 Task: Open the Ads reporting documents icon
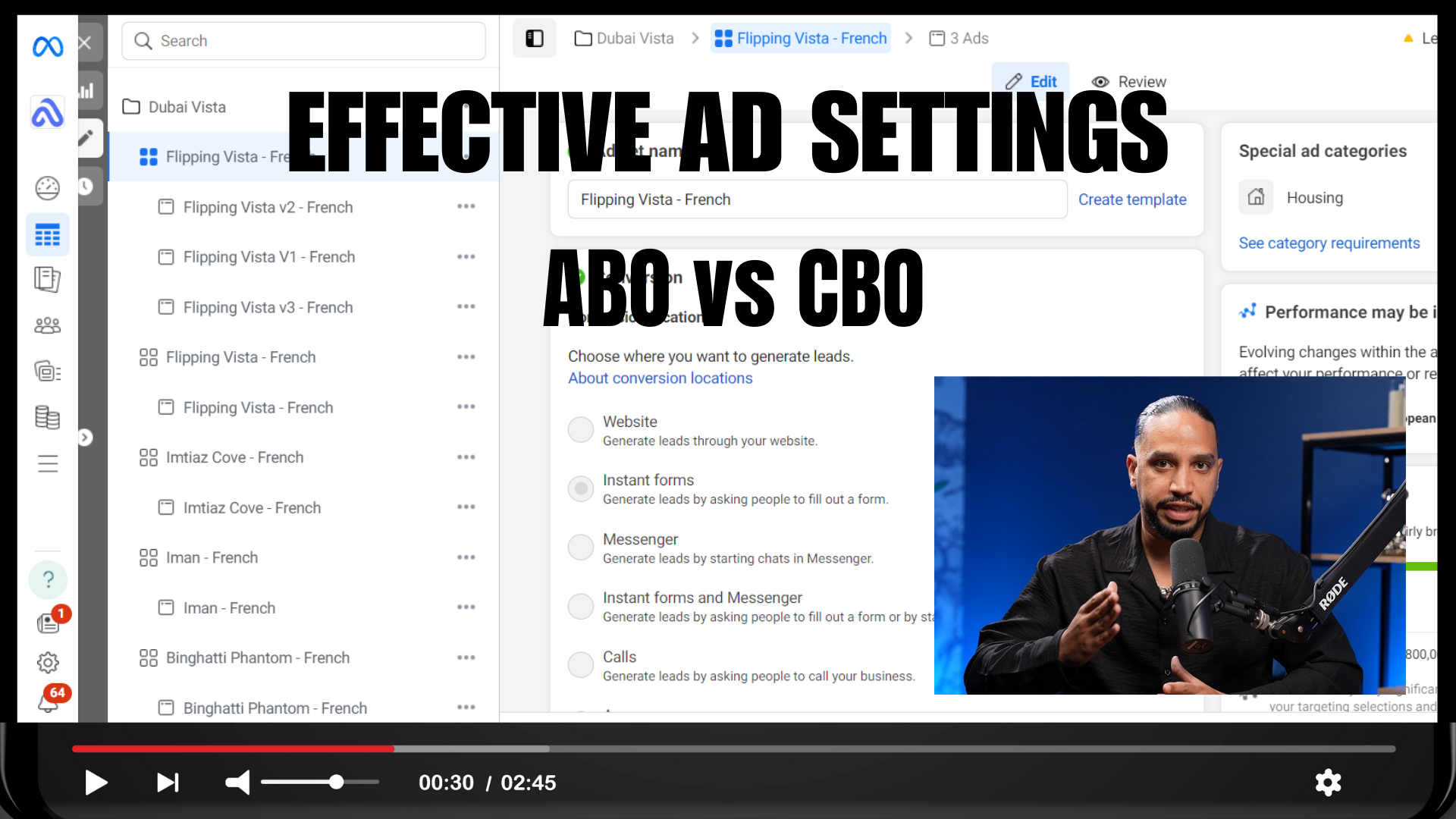47,280
